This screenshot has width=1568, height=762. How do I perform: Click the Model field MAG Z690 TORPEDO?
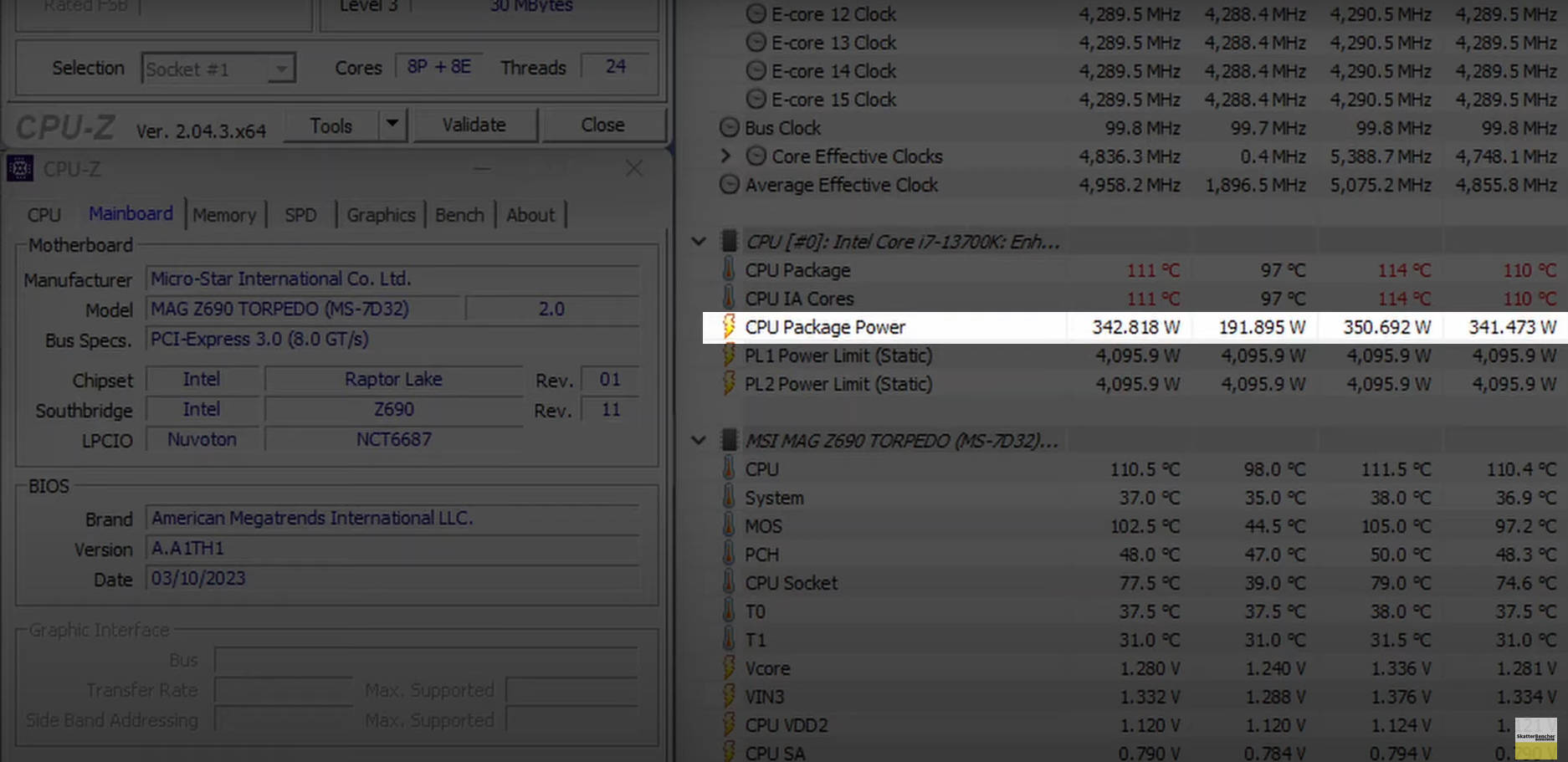tap(303, 309)
